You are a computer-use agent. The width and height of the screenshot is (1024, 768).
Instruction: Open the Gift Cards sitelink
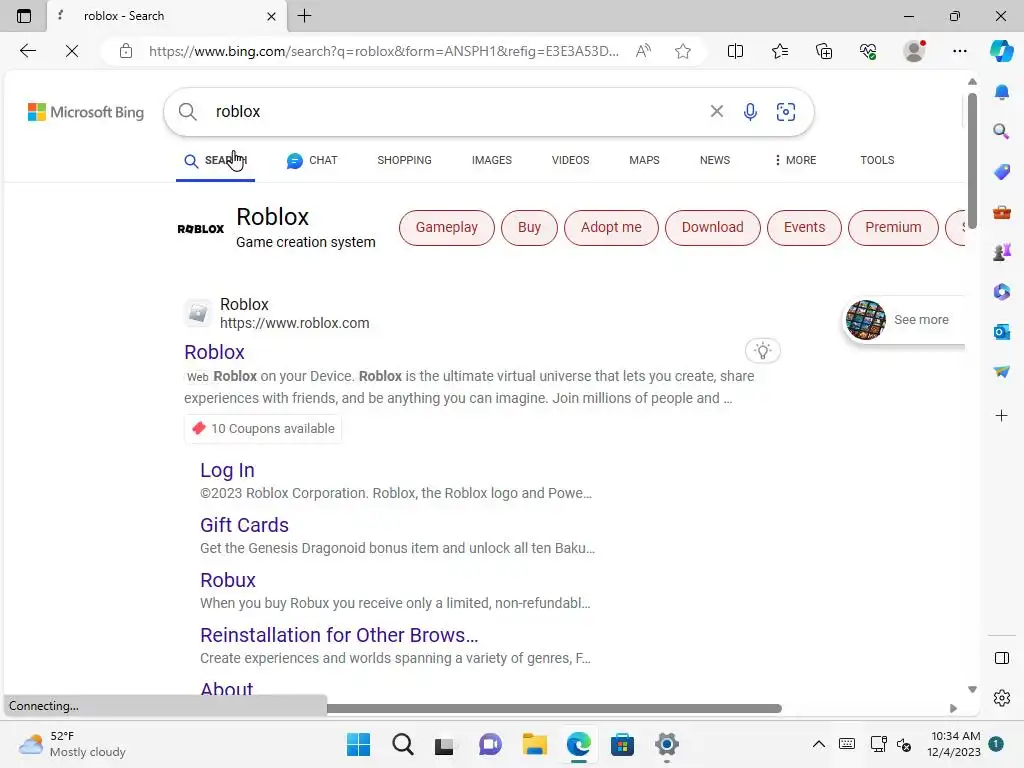[x=244, y=525]
